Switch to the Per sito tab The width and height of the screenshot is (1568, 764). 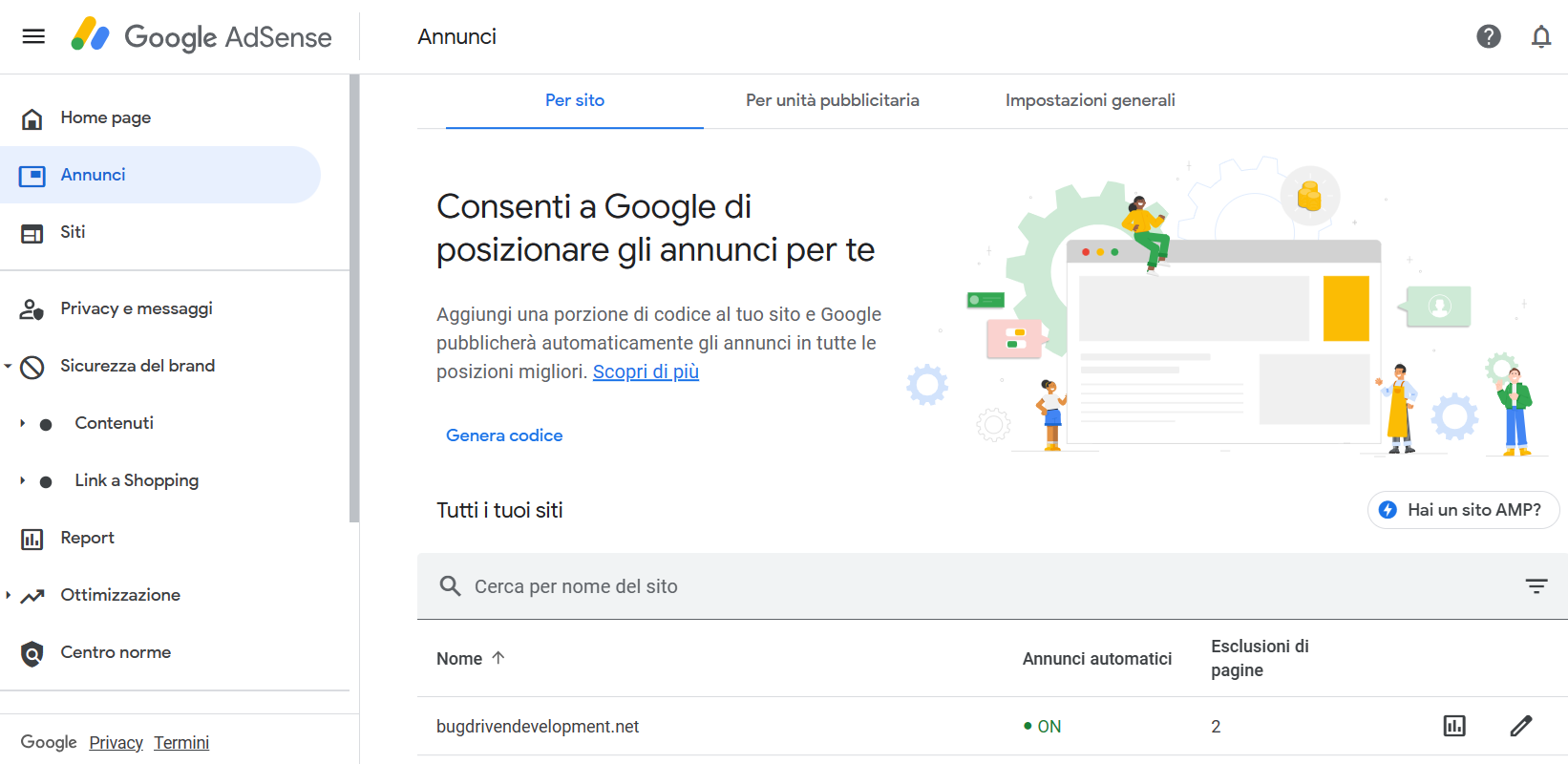575,100
